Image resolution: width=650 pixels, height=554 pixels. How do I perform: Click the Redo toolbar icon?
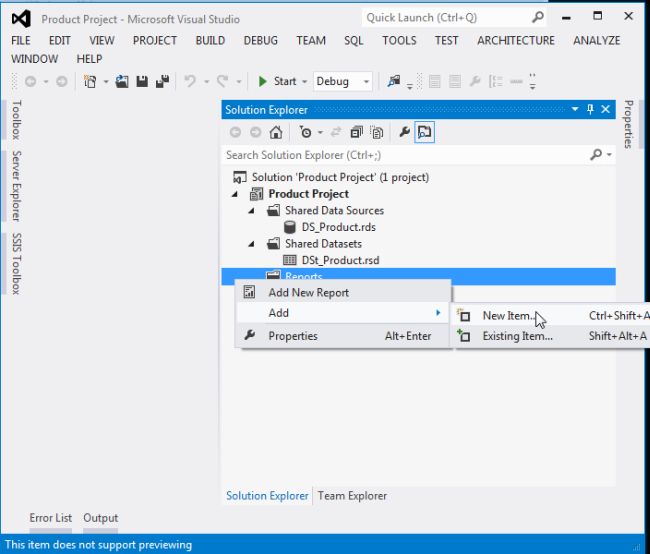223,81
